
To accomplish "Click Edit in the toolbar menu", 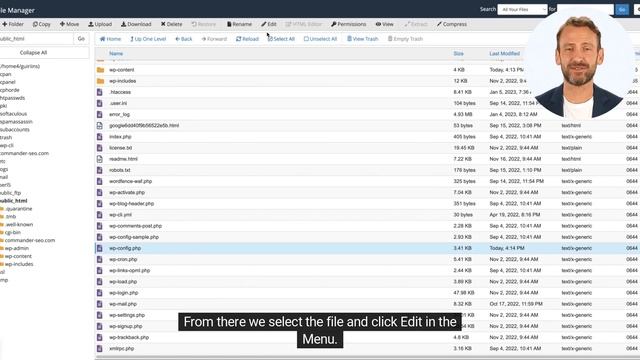I will (269, 24).
